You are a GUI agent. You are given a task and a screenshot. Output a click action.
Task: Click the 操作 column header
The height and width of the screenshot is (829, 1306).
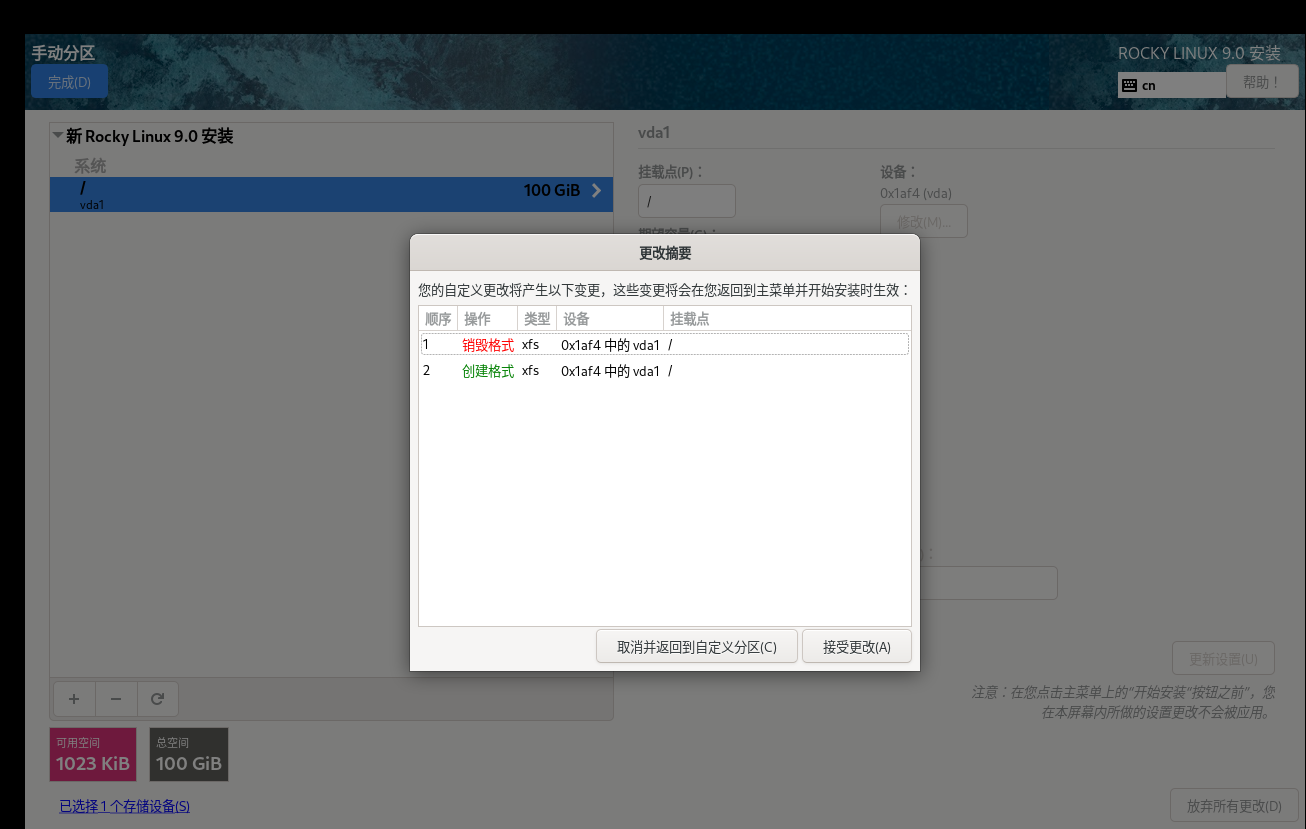(x=487, y=319)
